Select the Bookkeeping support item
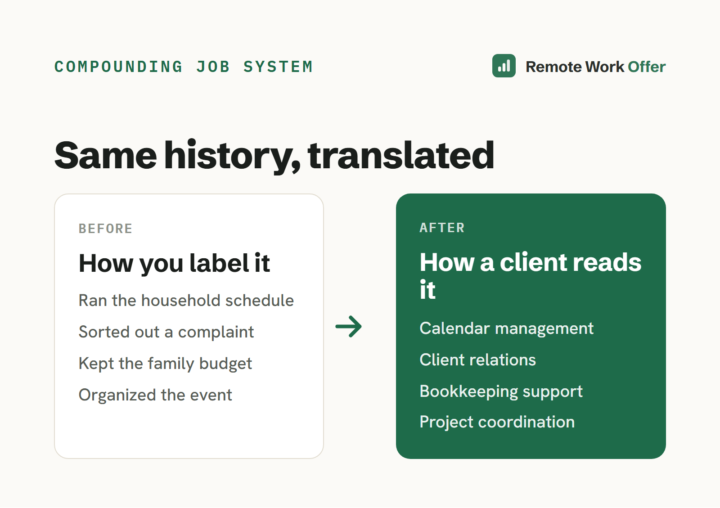Screen dimensions: 720x508 [501, 391]
